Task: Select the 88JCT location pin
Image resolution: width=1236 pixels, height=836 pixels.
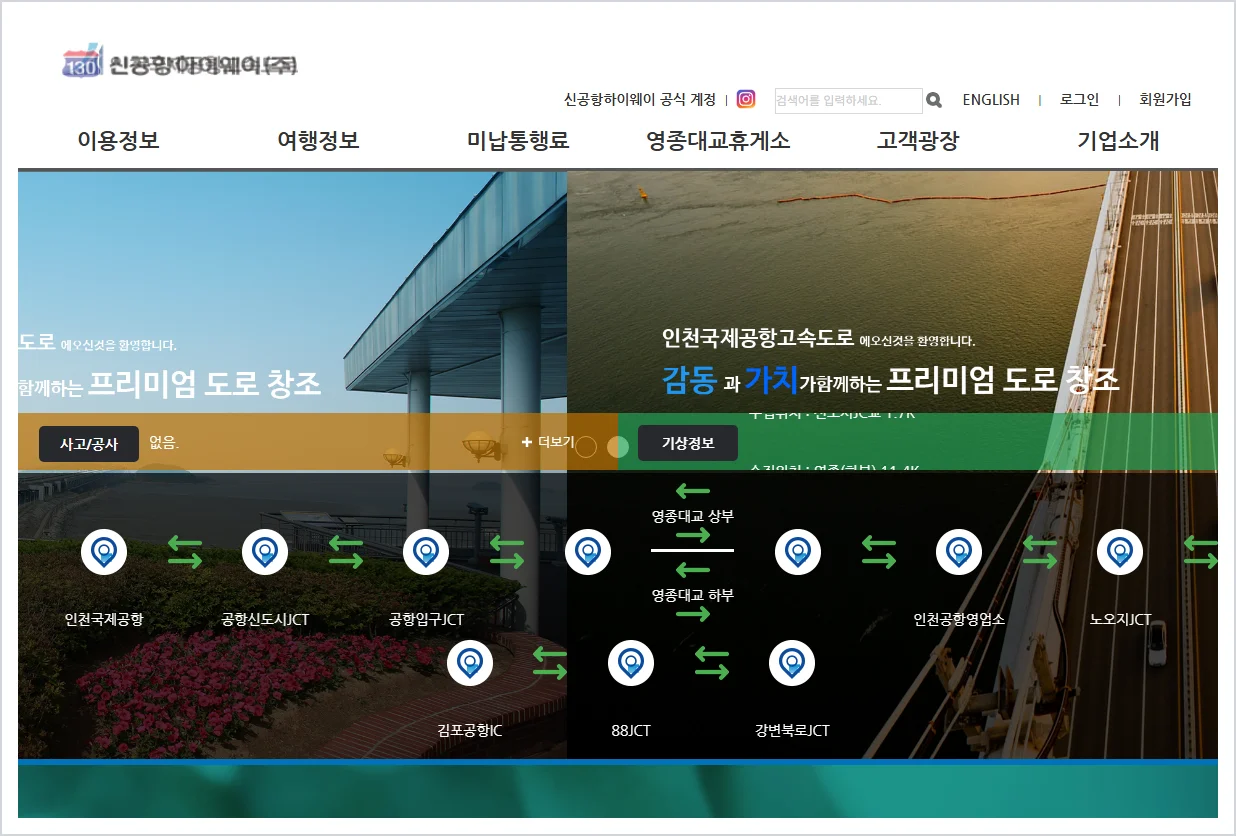Action: (631, 663)
